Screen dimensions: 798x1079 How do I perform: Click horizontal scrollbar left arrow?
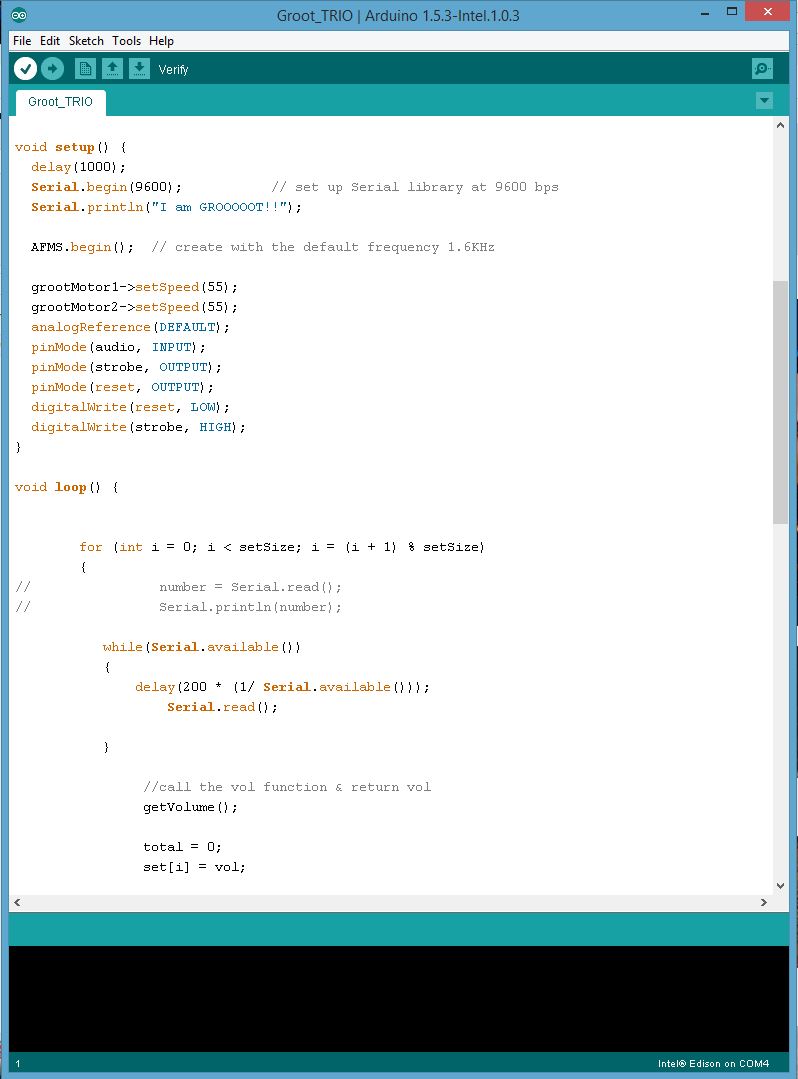(17, 902)
